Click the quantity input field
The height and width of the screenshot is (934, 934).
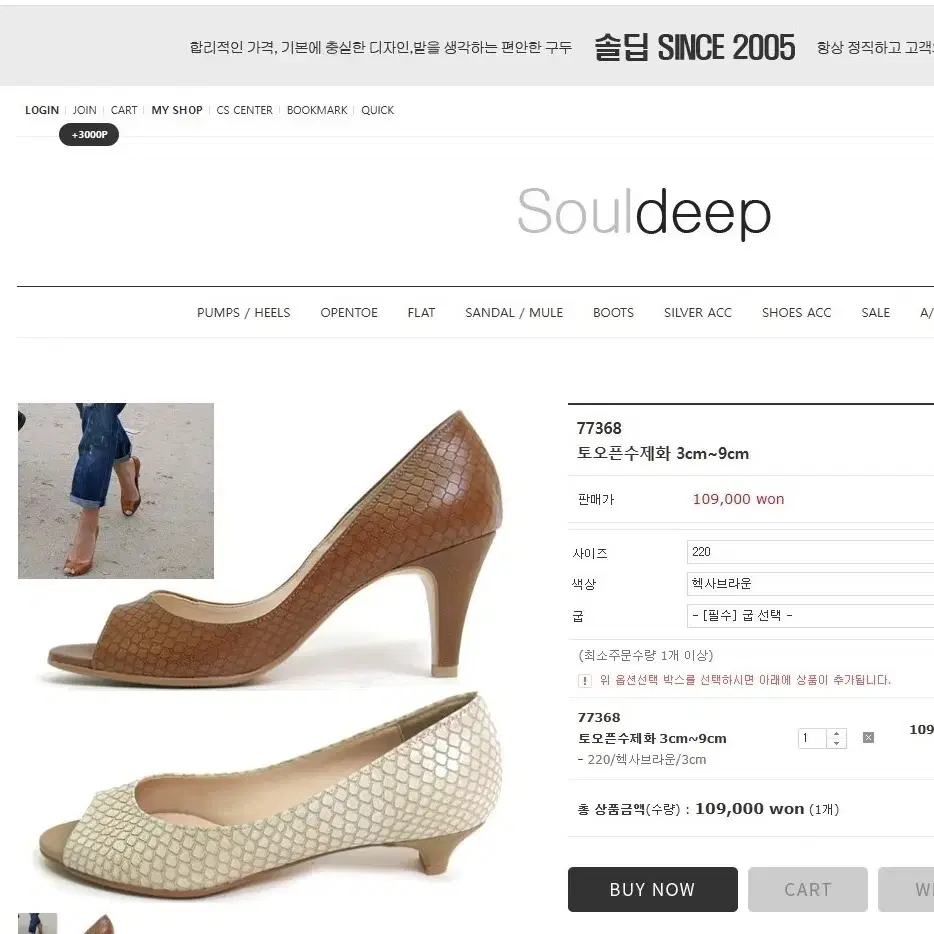(812, 738)
